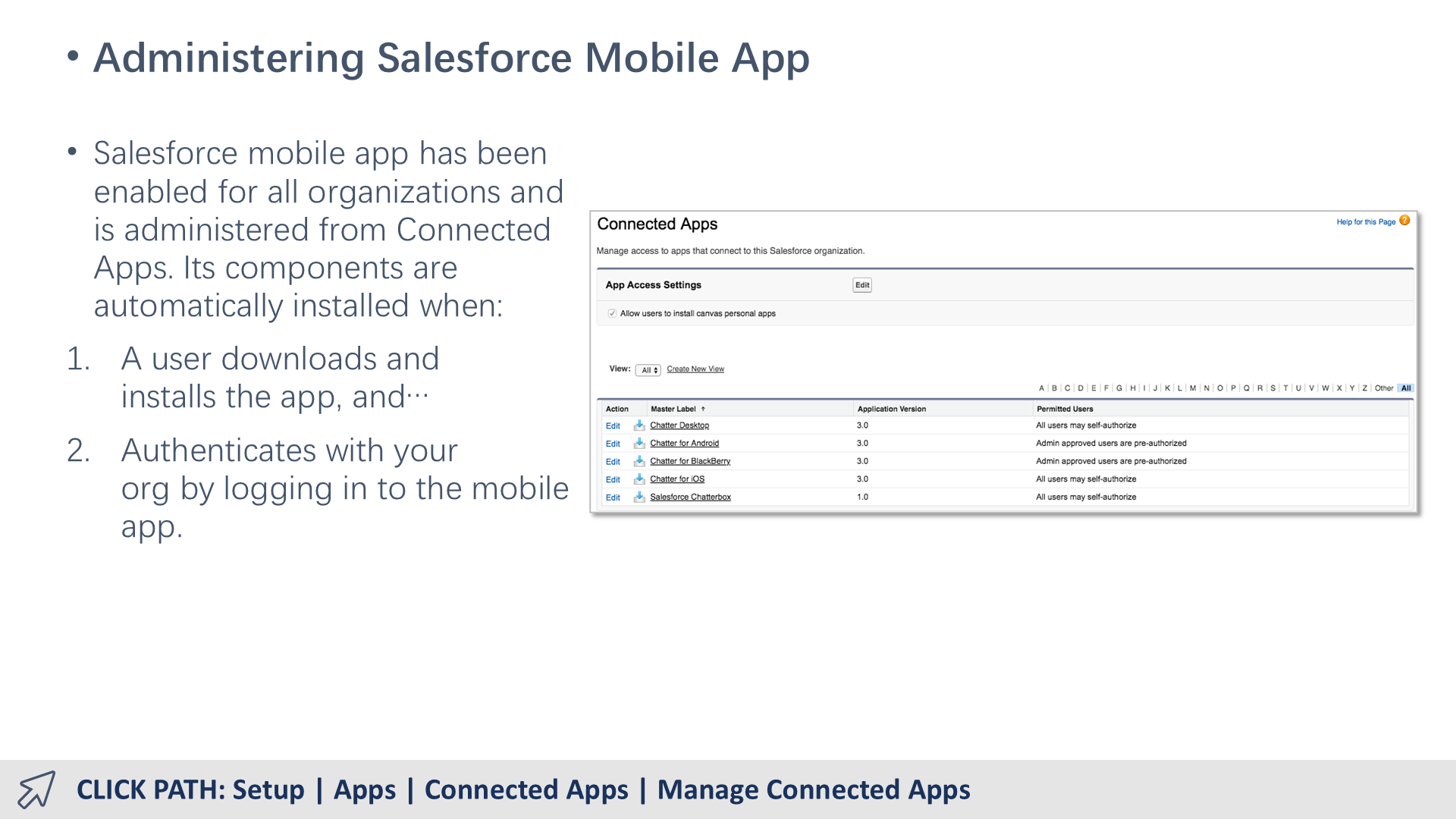Click the paper plane icon beside CLICK PATH
Image resolution: width=1456 pixels, height=819 pixels.
tap(36, 789)
